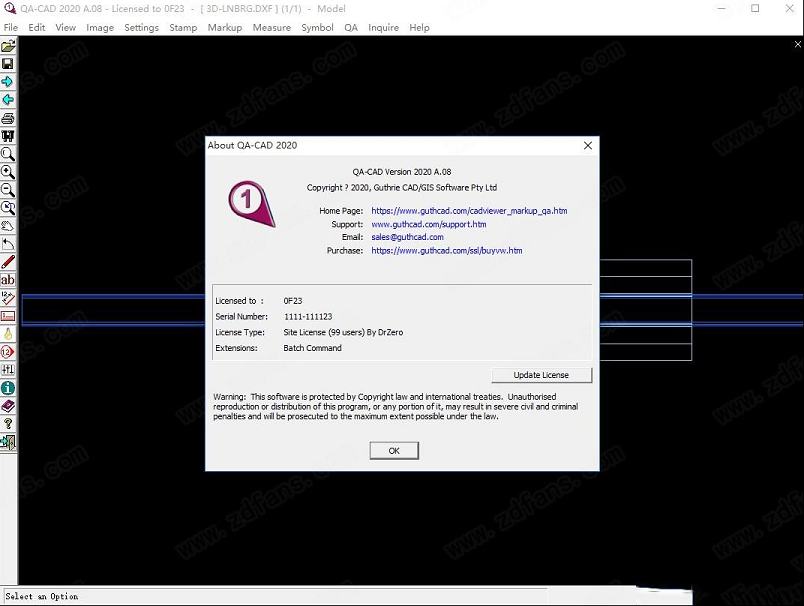804x606 pixels.
Task: Click the Print icon in left toolbar
Action: pos(8,118)
